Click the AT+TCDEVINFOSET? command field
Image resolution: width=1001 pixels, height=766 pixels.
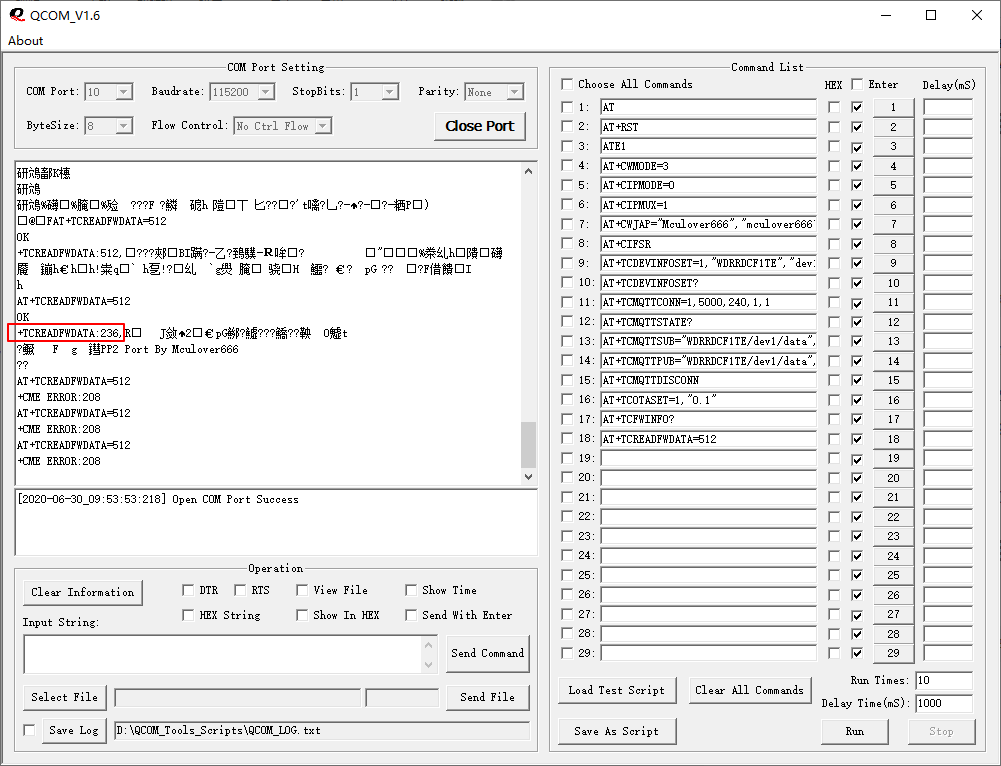pyautogui.click(x=708, y=283)
